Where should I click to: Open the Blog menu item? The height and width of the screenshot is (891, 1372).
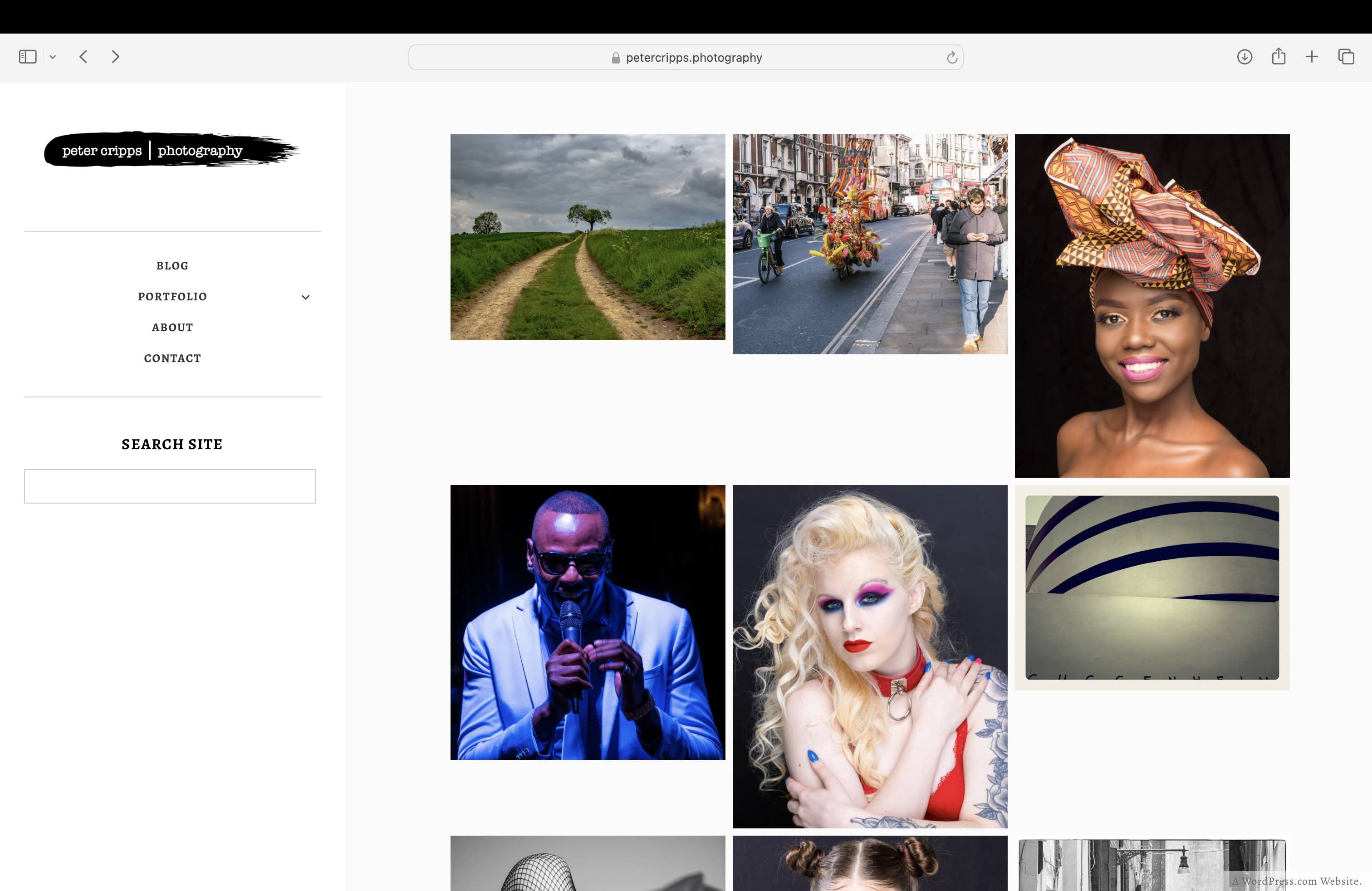[x=172, y=266]
